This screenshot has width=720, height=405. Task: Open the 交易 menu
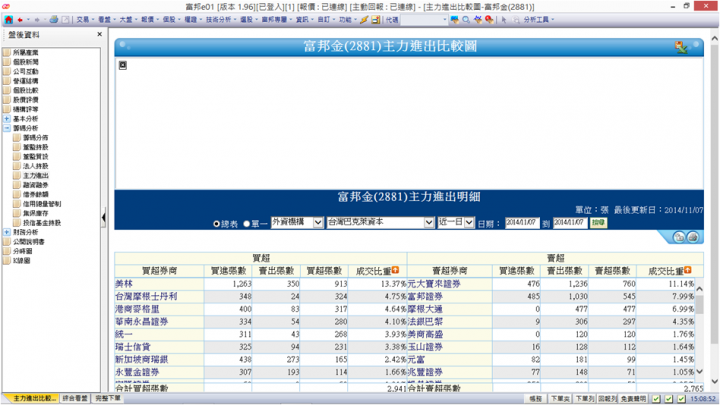85,20
